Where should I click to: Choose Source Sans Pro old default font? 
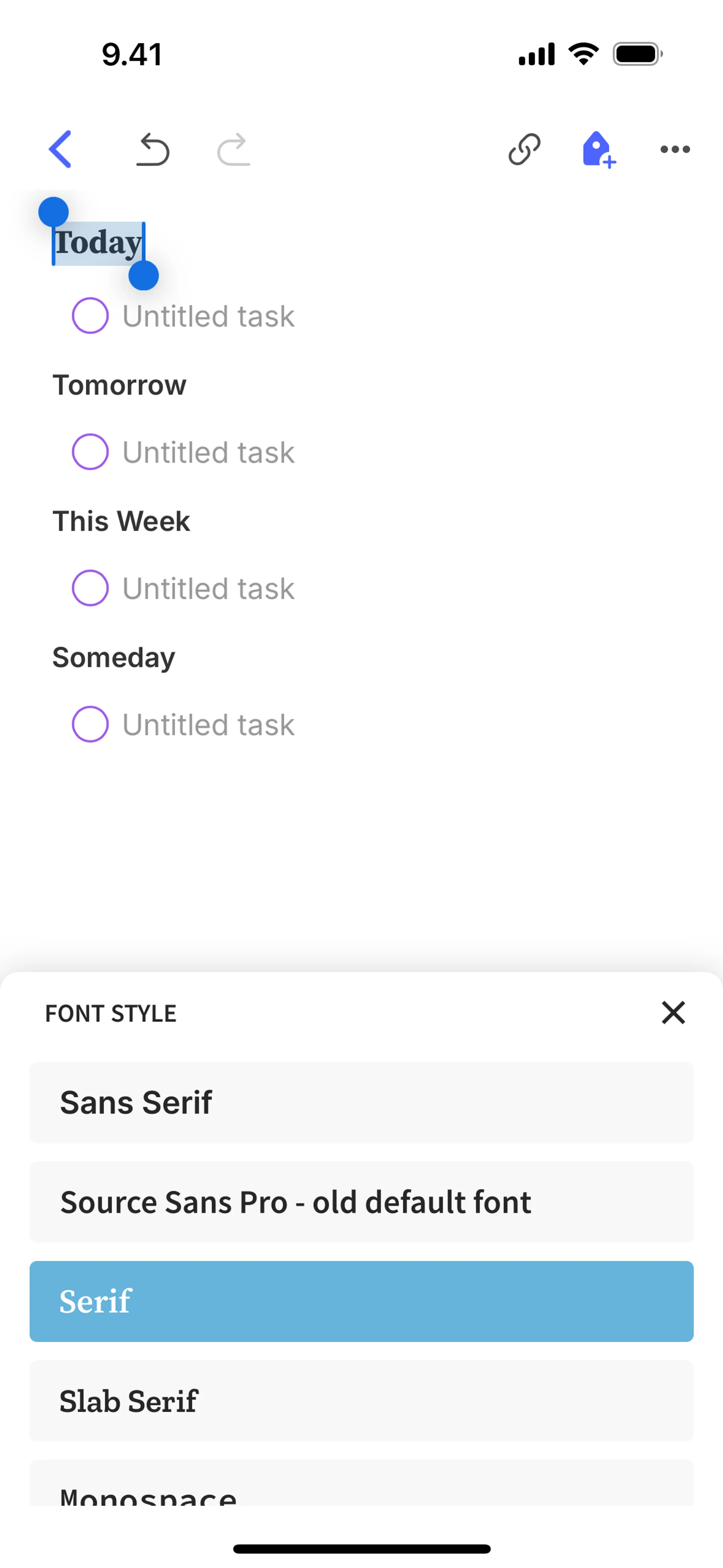(x=361, y=1202)
